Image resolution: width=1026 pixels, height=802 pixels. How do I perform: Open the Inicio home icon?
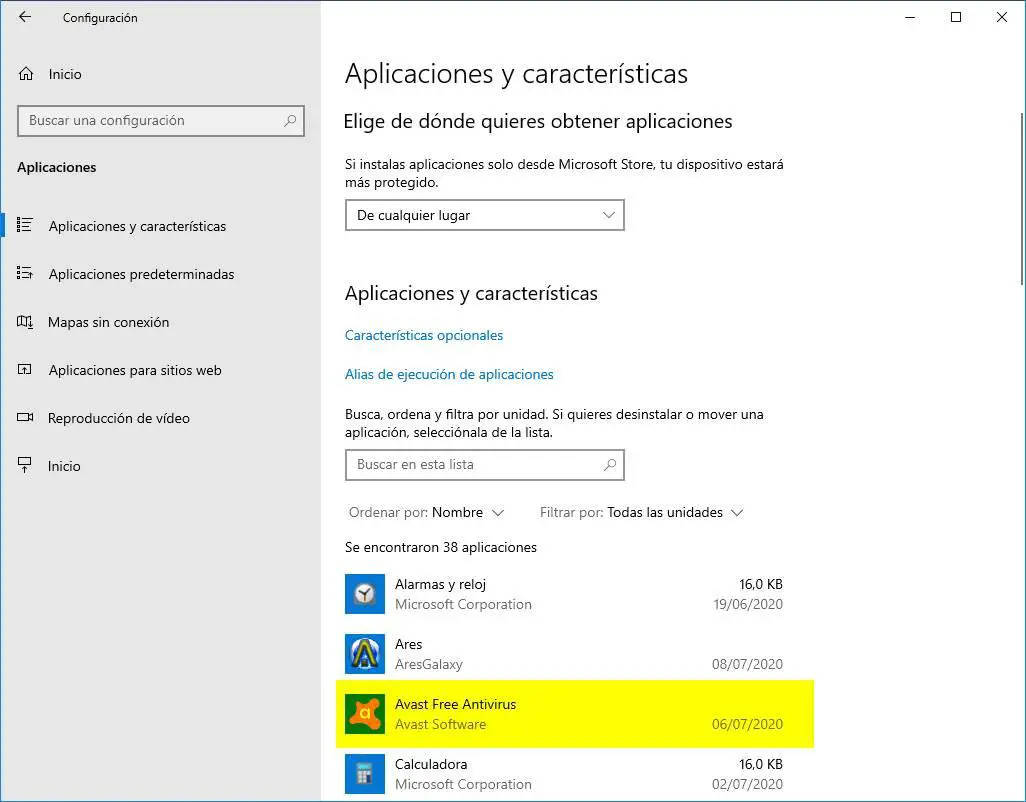tap(26, 74)
